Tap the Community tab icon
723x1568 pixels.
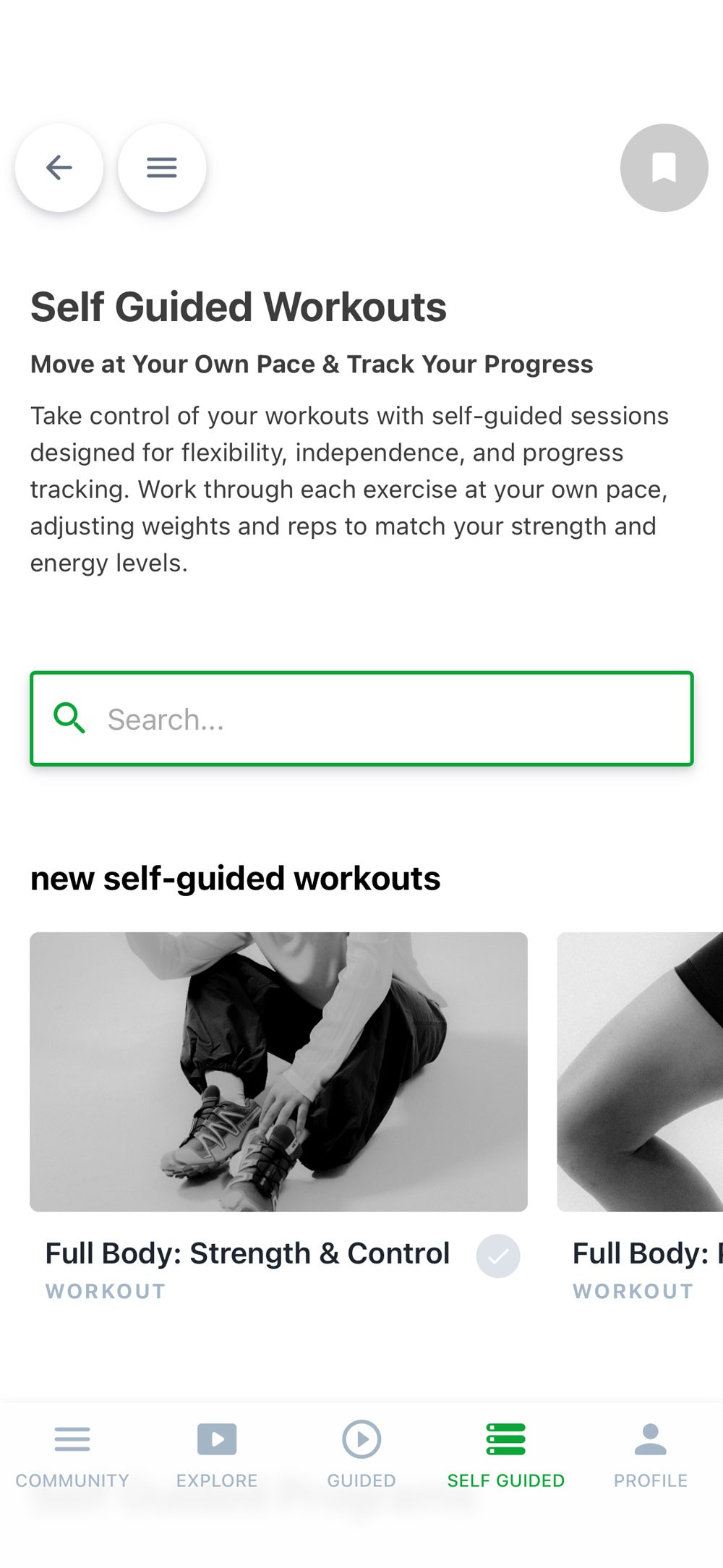click(72, 1439)
